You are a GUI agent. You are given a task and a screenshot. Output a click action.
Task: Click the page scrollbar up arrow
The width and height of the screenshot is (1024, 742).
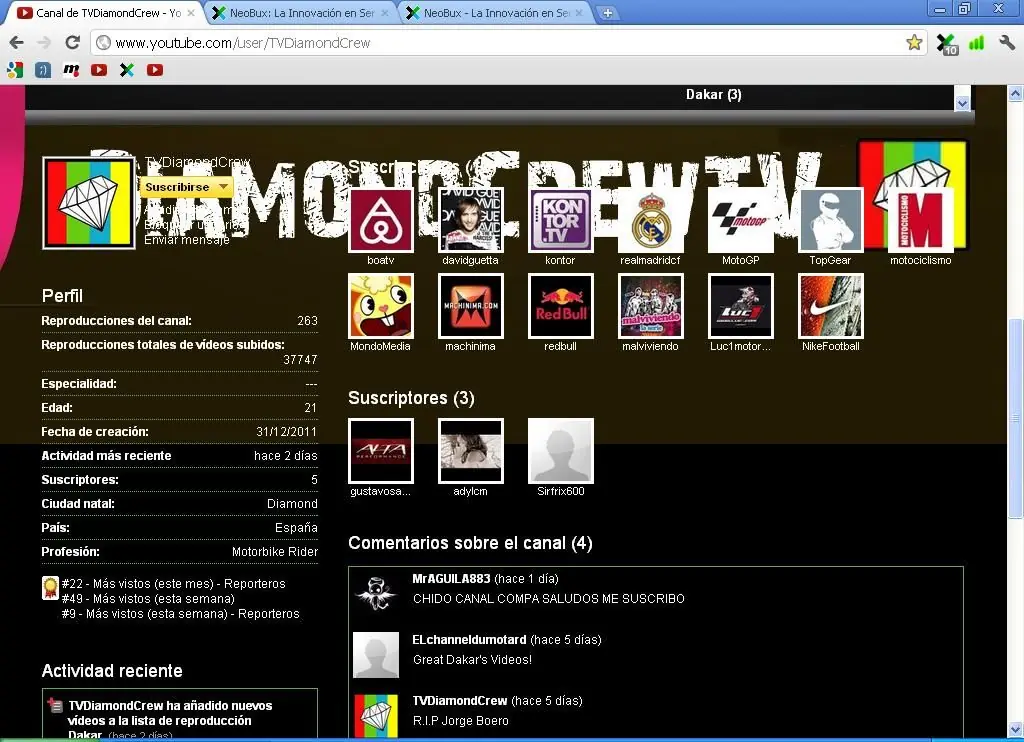1016,93
